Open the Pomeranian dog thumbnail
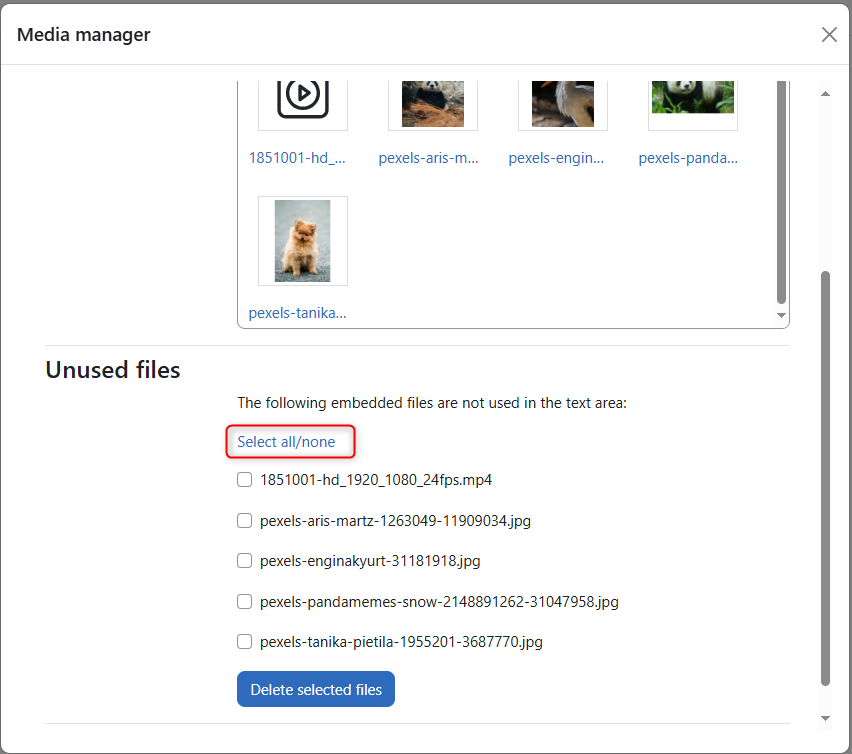The height and width of the screenshot is (754, 852). 302,241
